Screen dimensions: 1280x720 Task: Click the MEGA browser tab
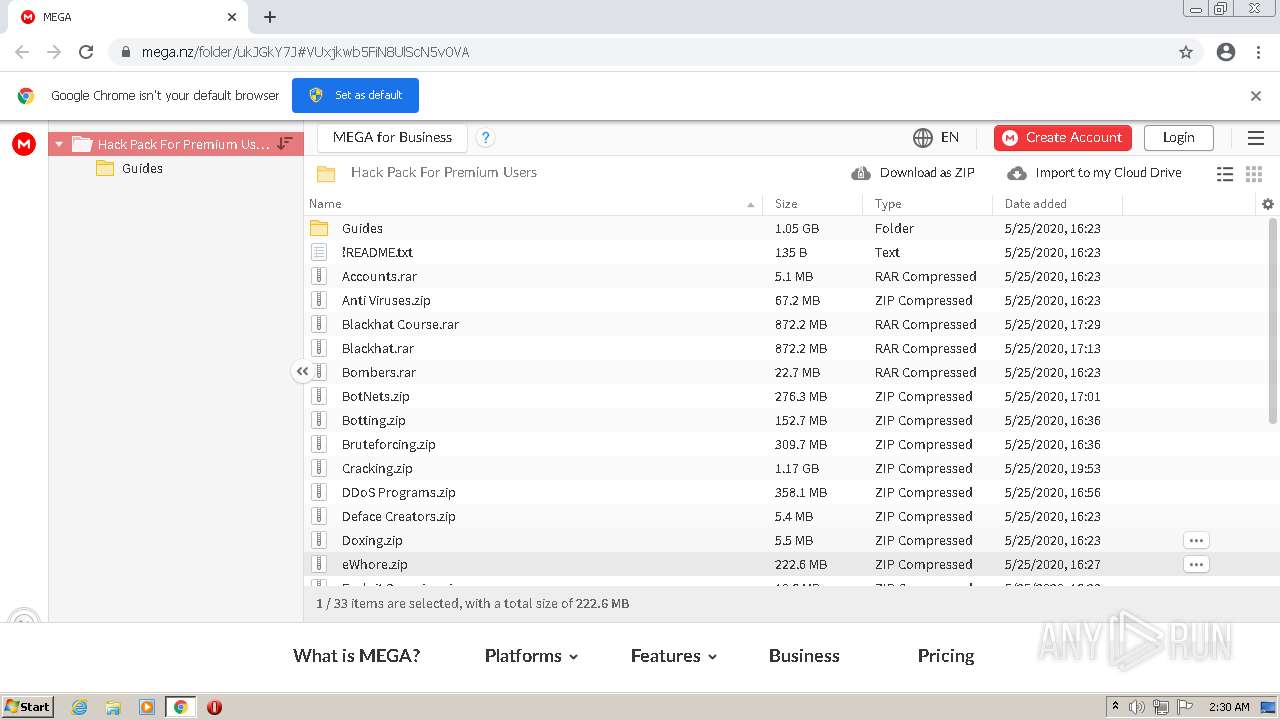[x=128, y=17]
